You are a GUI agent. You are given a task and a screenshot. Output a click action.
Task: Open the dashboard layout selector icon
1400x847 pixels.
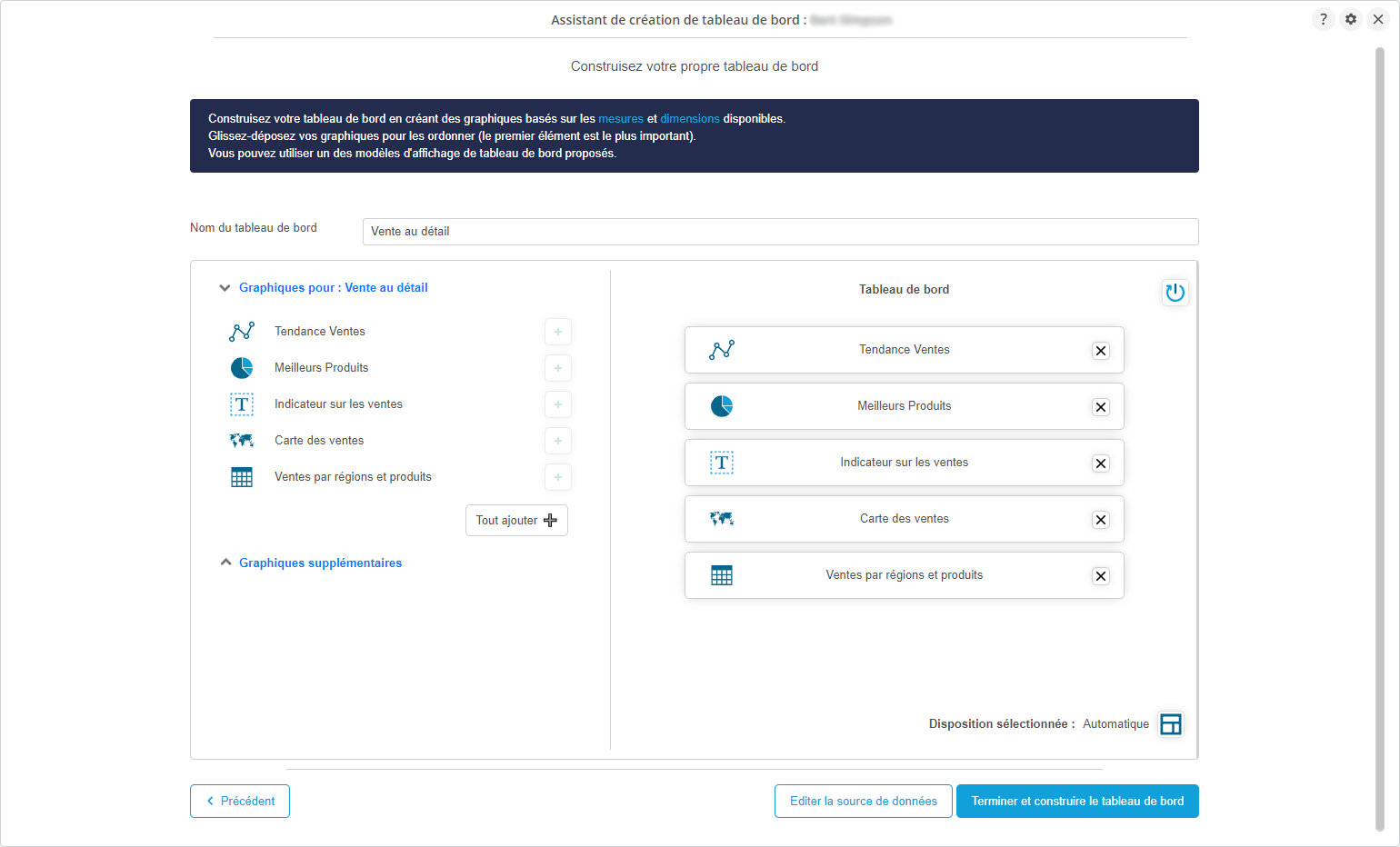[1171, 724]
